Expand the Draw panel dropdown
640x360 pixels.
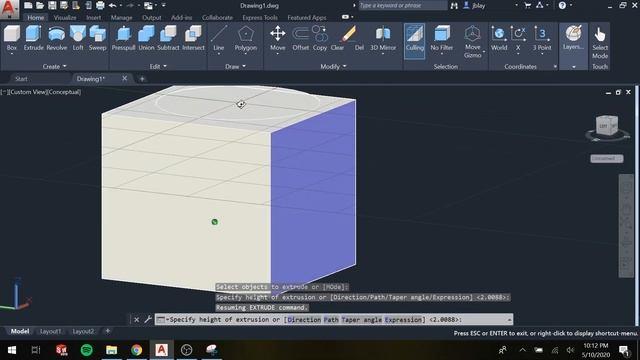pos(236,67)
